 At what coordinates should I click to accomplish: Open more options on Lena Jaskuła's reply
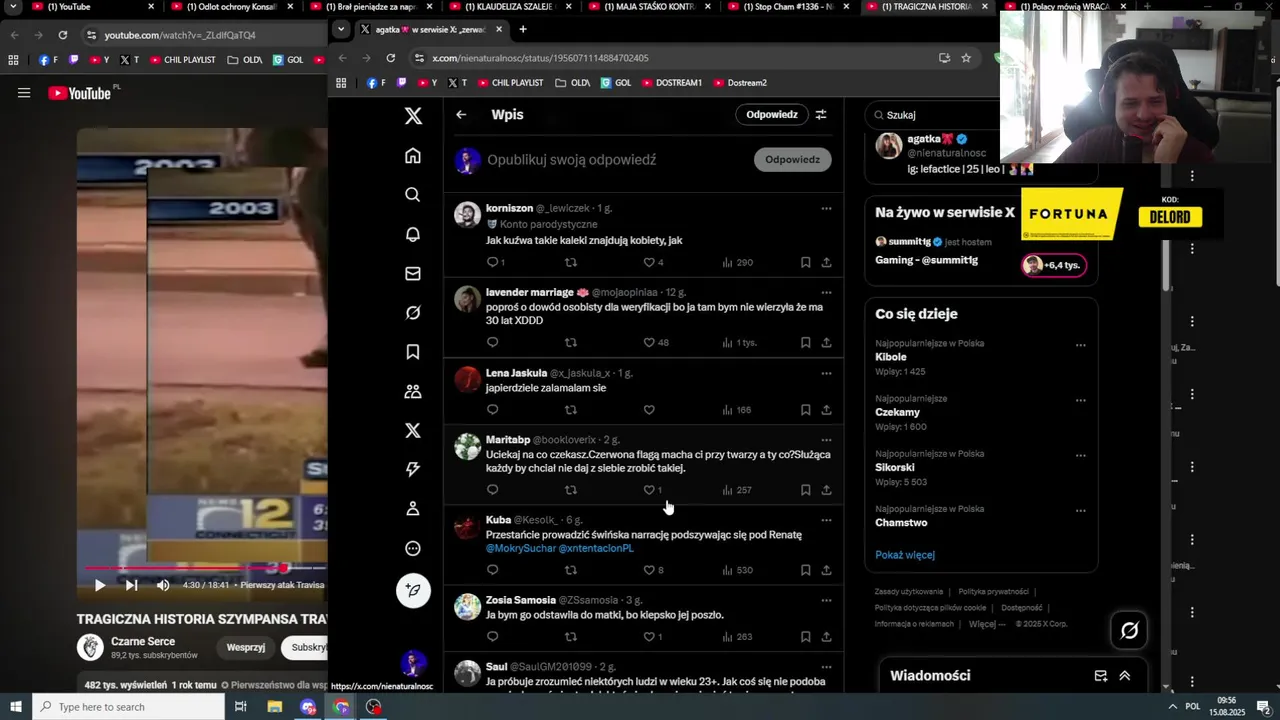[x=826, y=374]
